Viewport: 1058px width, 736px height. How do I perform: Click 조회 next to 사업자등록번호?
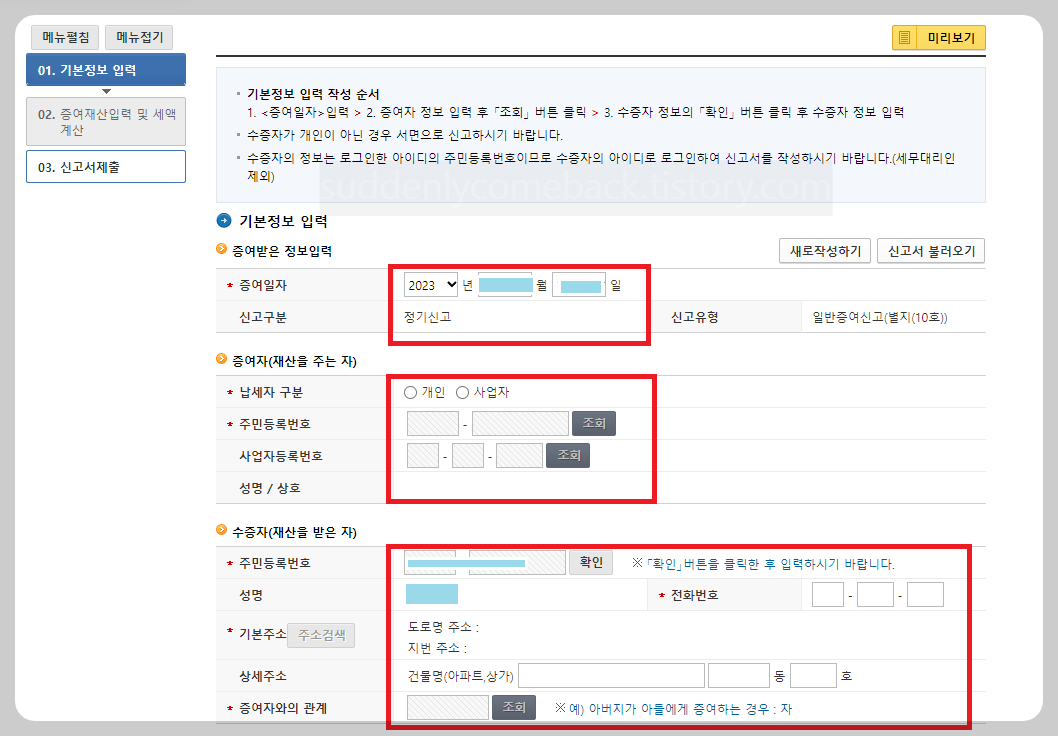(x=568, y=455)
